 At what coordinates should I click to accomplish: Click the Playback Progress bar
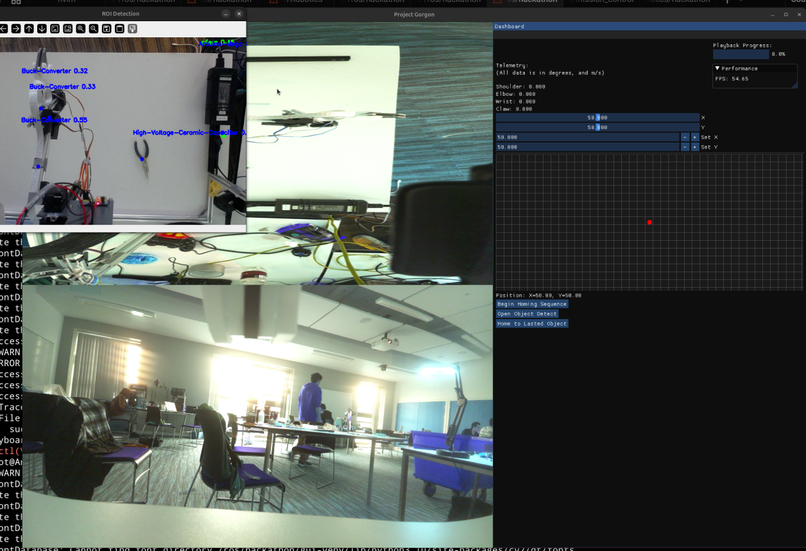[741, 54]
